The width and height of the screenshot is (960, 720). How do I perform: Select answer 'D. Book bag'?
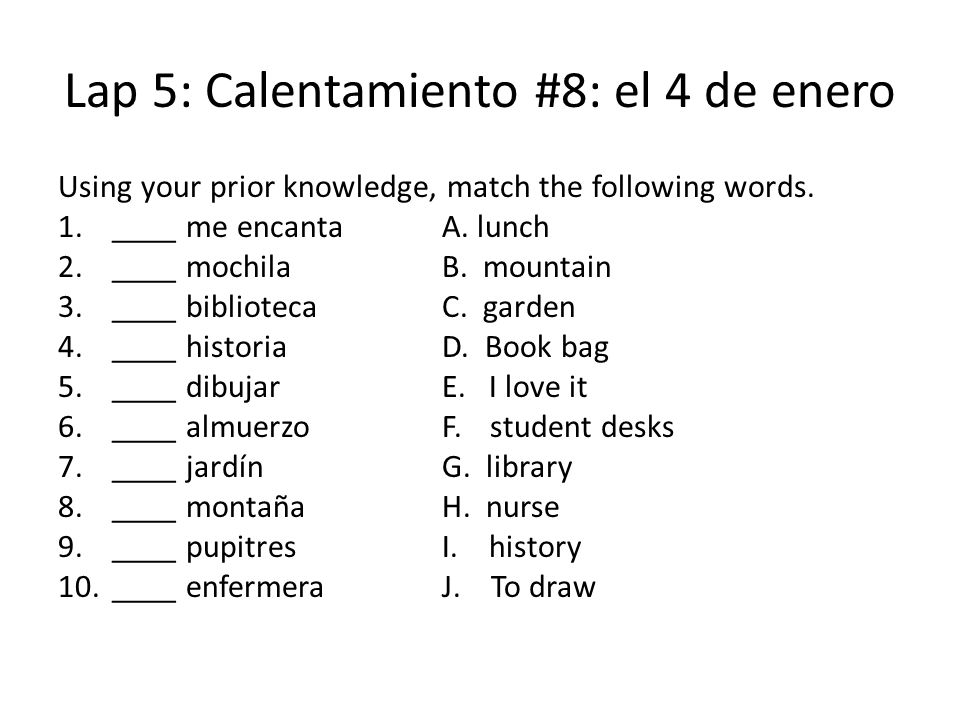tap(525, 348)
